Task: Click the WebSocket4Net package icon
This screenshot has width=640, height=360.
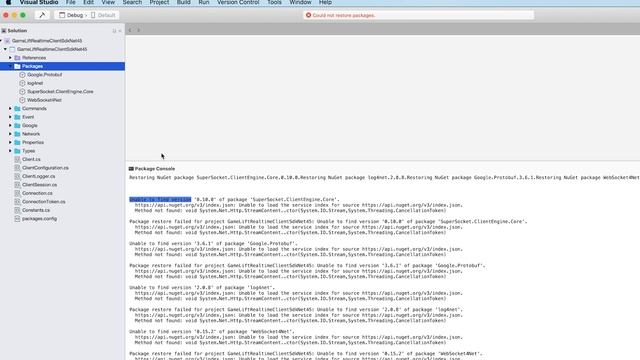Action: 22,100
